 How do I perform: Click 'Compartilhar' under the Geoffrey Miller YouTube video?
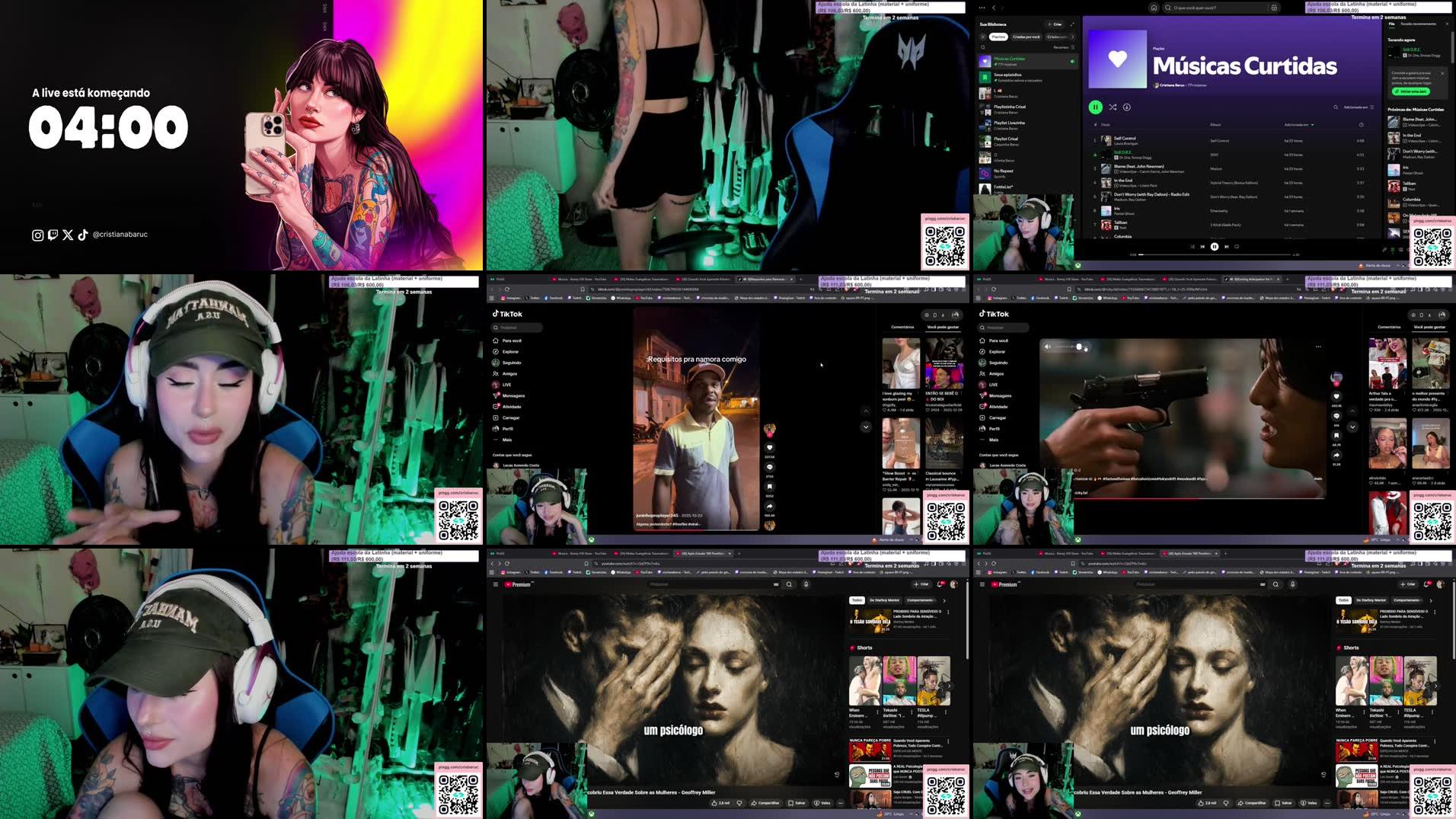(x=764, y=802)
